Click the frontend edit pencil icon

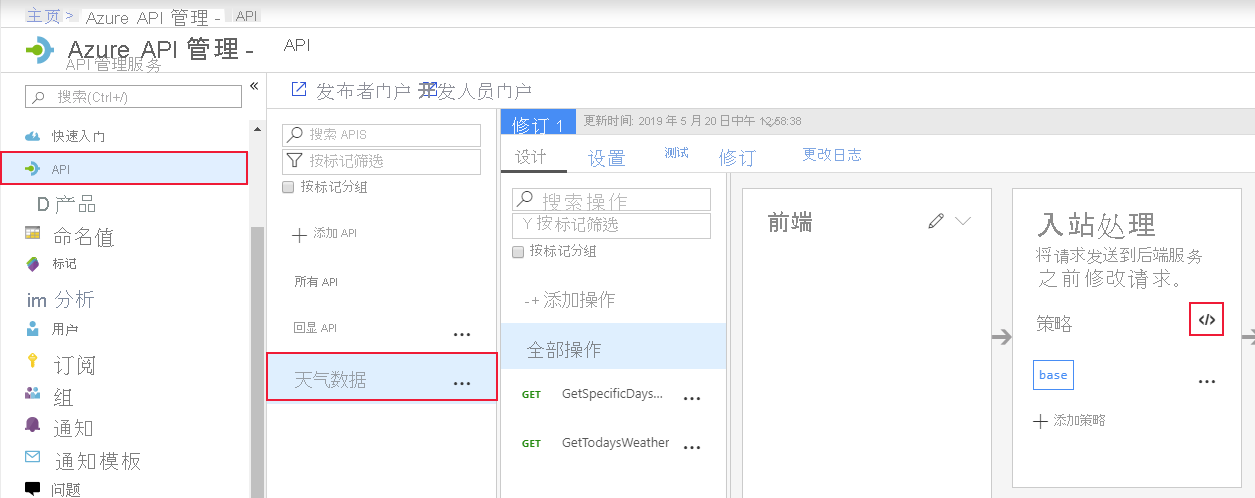coord(936,221)
